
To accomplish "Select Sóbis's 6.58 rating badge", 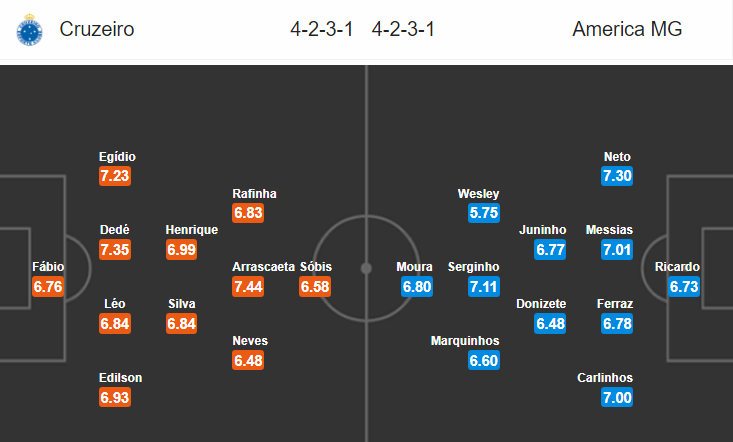I will pyautogui.click(x=315, y=286).
